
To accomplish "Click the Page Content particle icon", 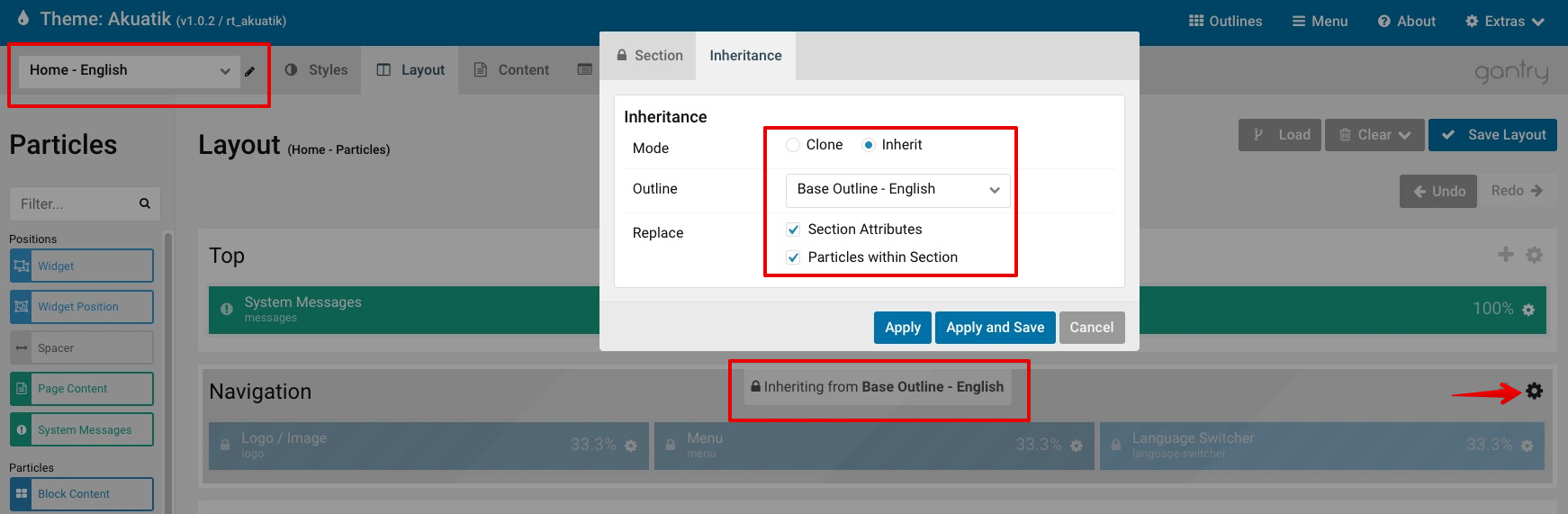I will 22,389.
